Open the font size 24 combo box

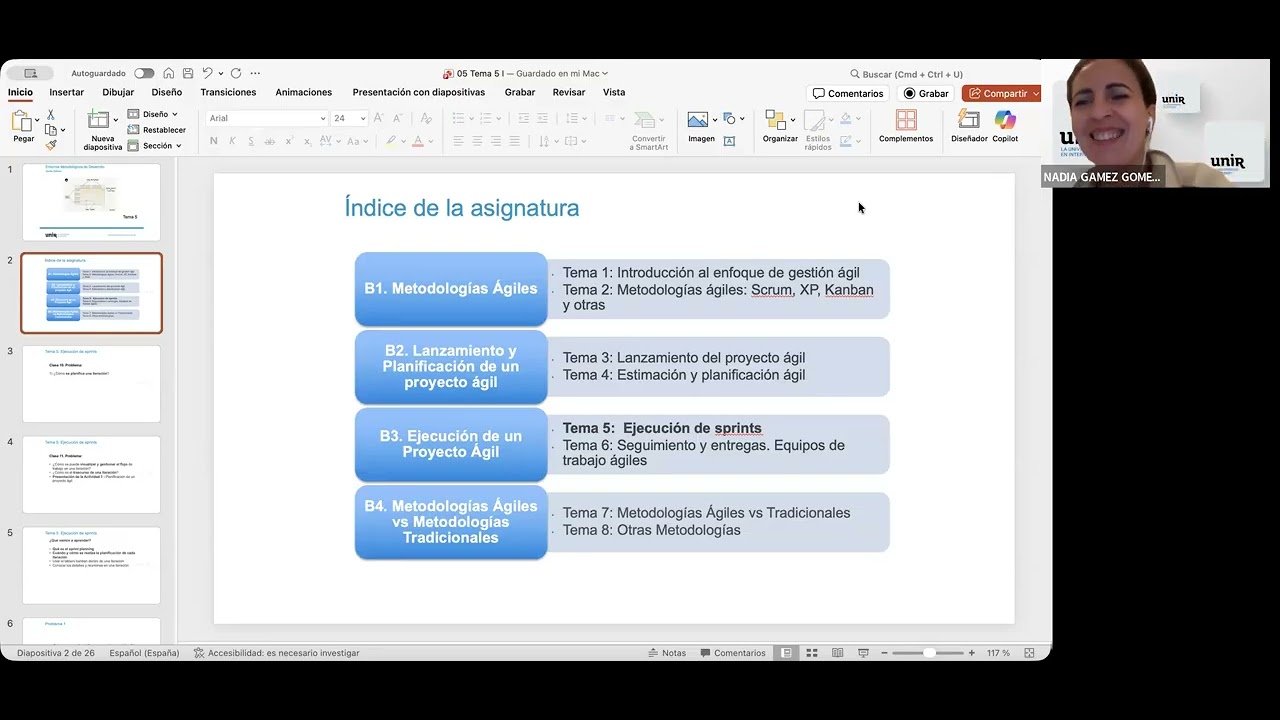coord(349,118)
